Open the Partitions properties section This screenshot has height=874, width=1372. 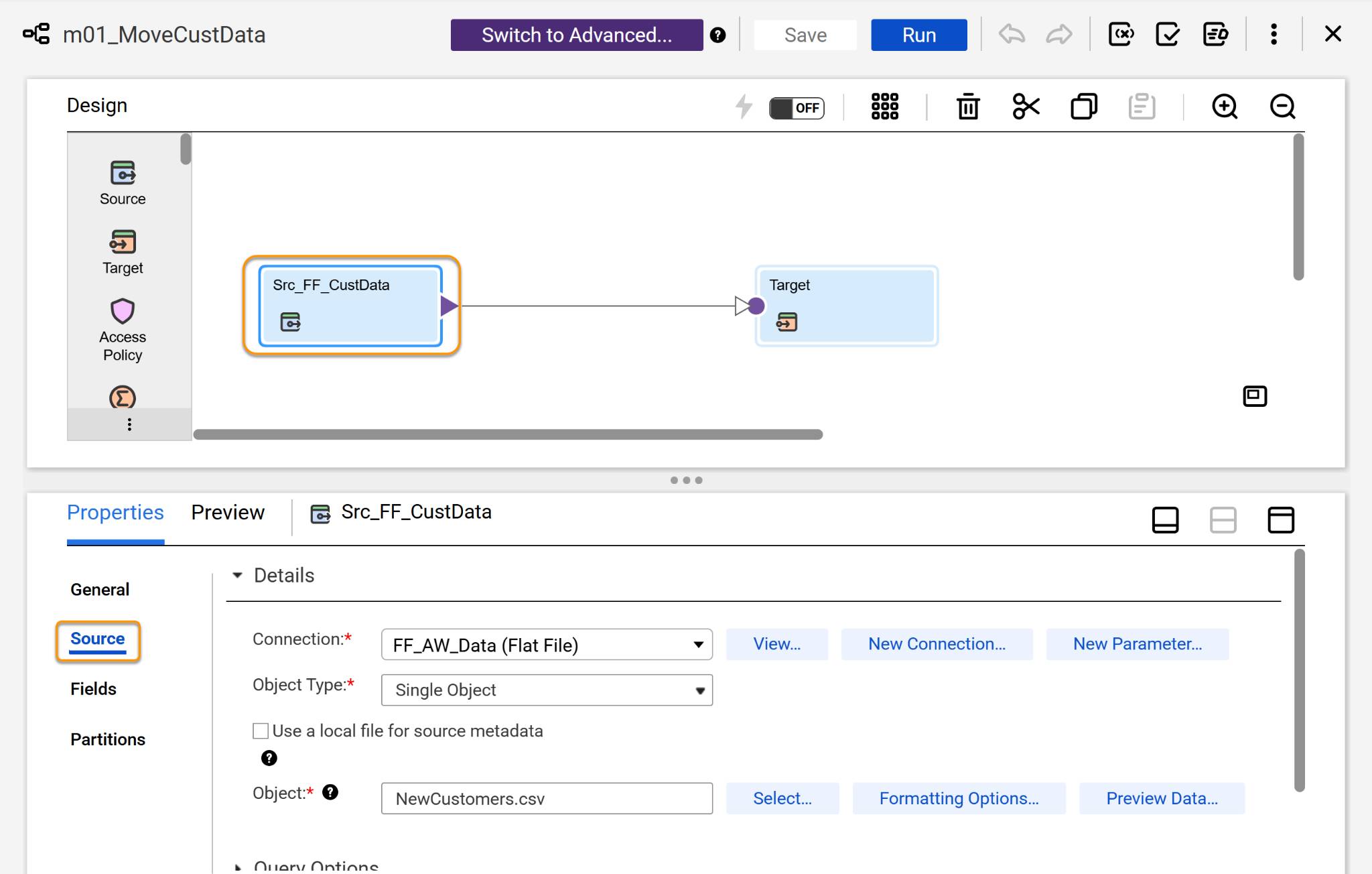tap(108, 739)
